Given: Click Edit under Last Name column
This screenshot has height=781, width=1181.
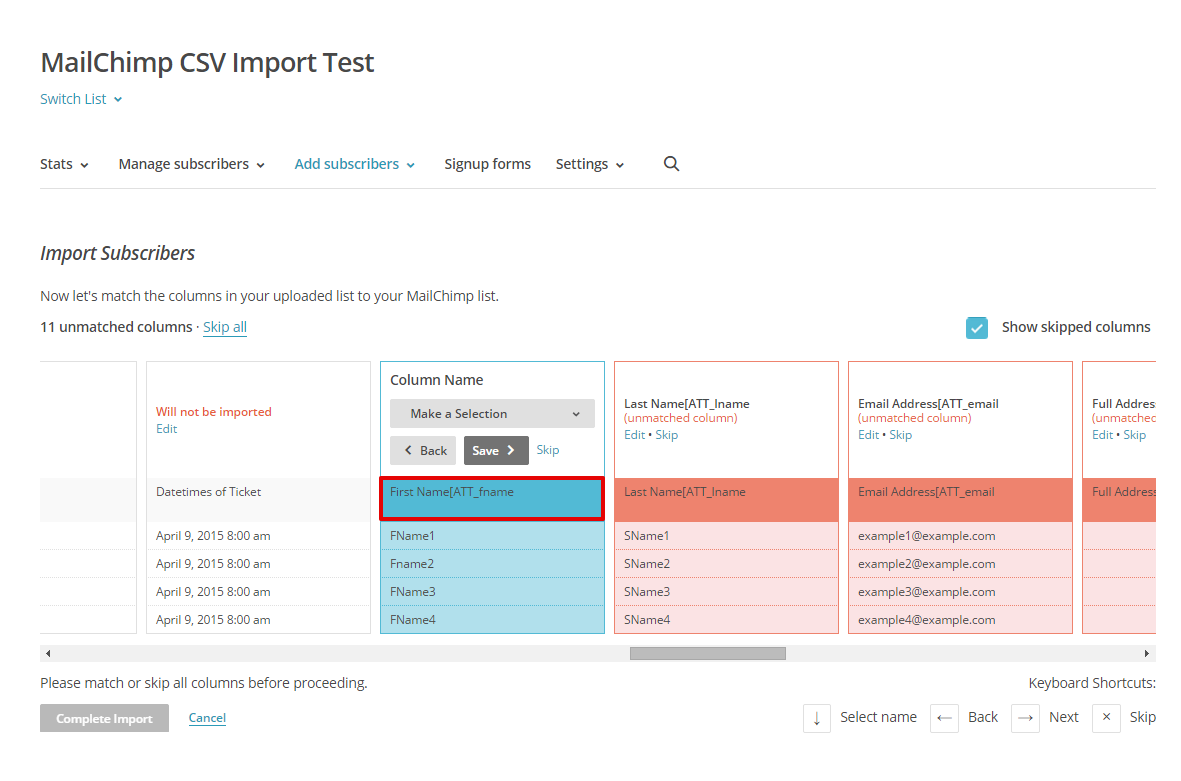Looking at the screenshot, I should [634, 435].
